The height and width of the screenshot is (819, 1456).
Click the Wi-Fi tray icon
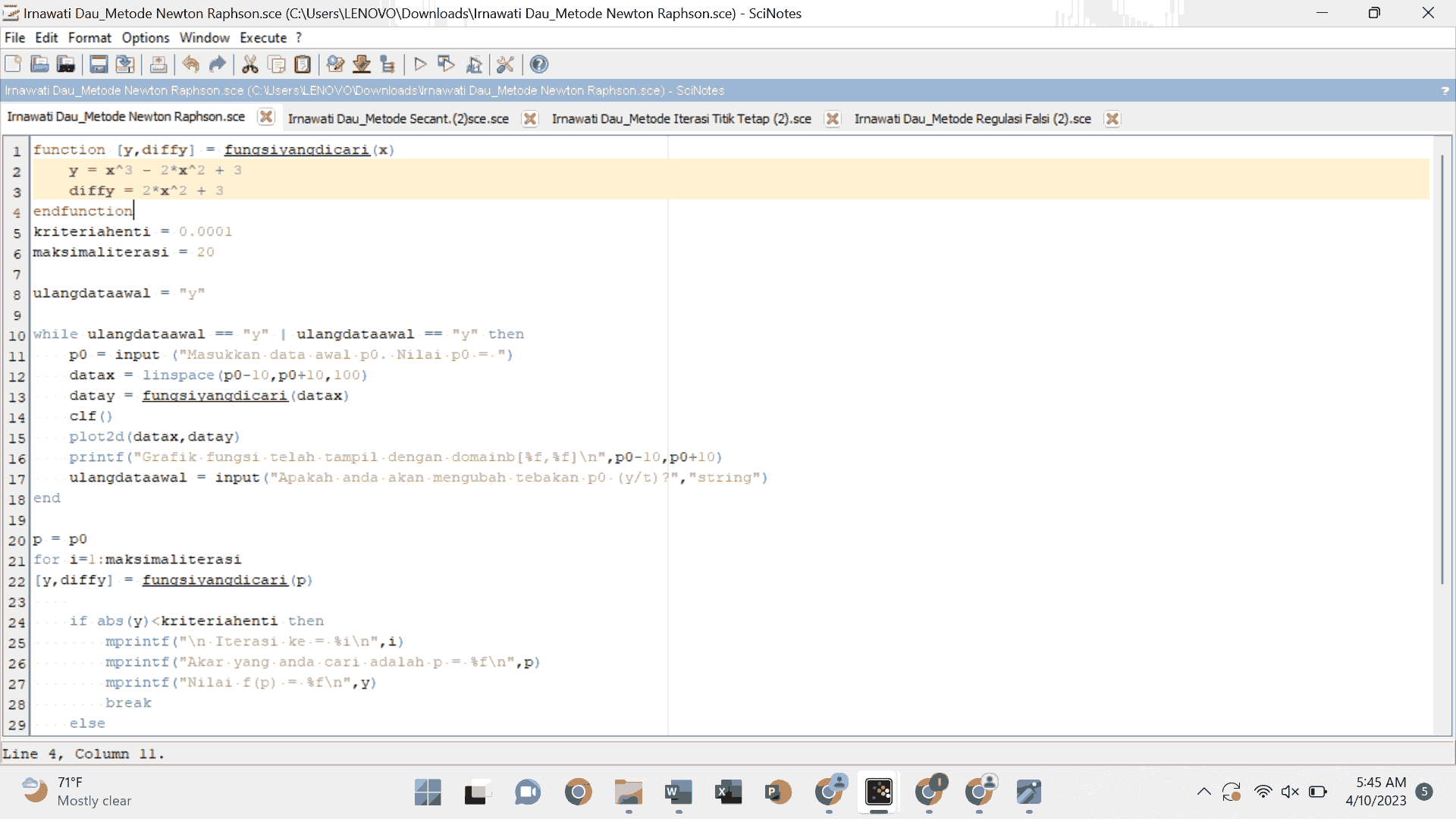coord(1263,792)
